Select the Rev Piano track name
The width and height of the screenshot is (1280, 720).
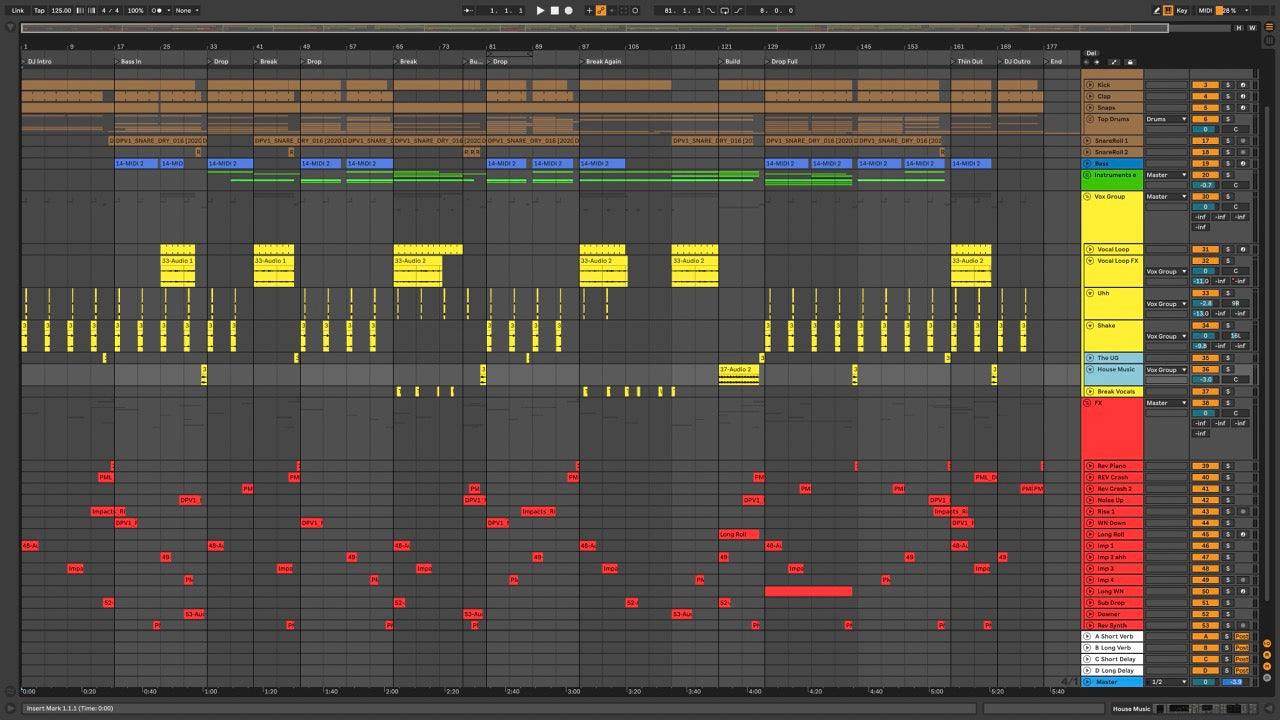click(1111, 466)
